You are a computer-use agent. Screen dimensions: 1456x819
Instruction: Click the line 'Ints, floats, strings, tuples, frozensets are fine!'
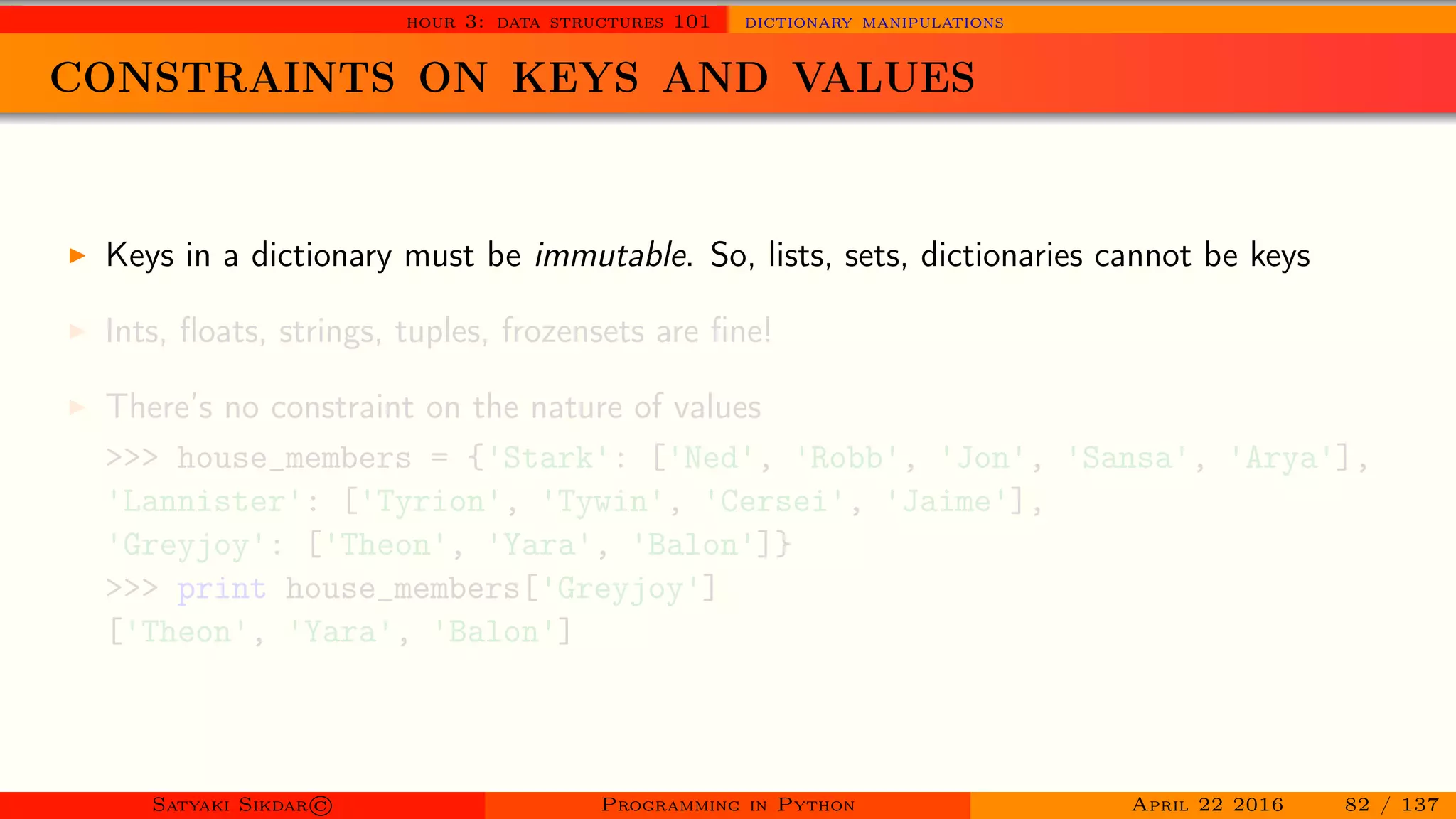(438, 331)
